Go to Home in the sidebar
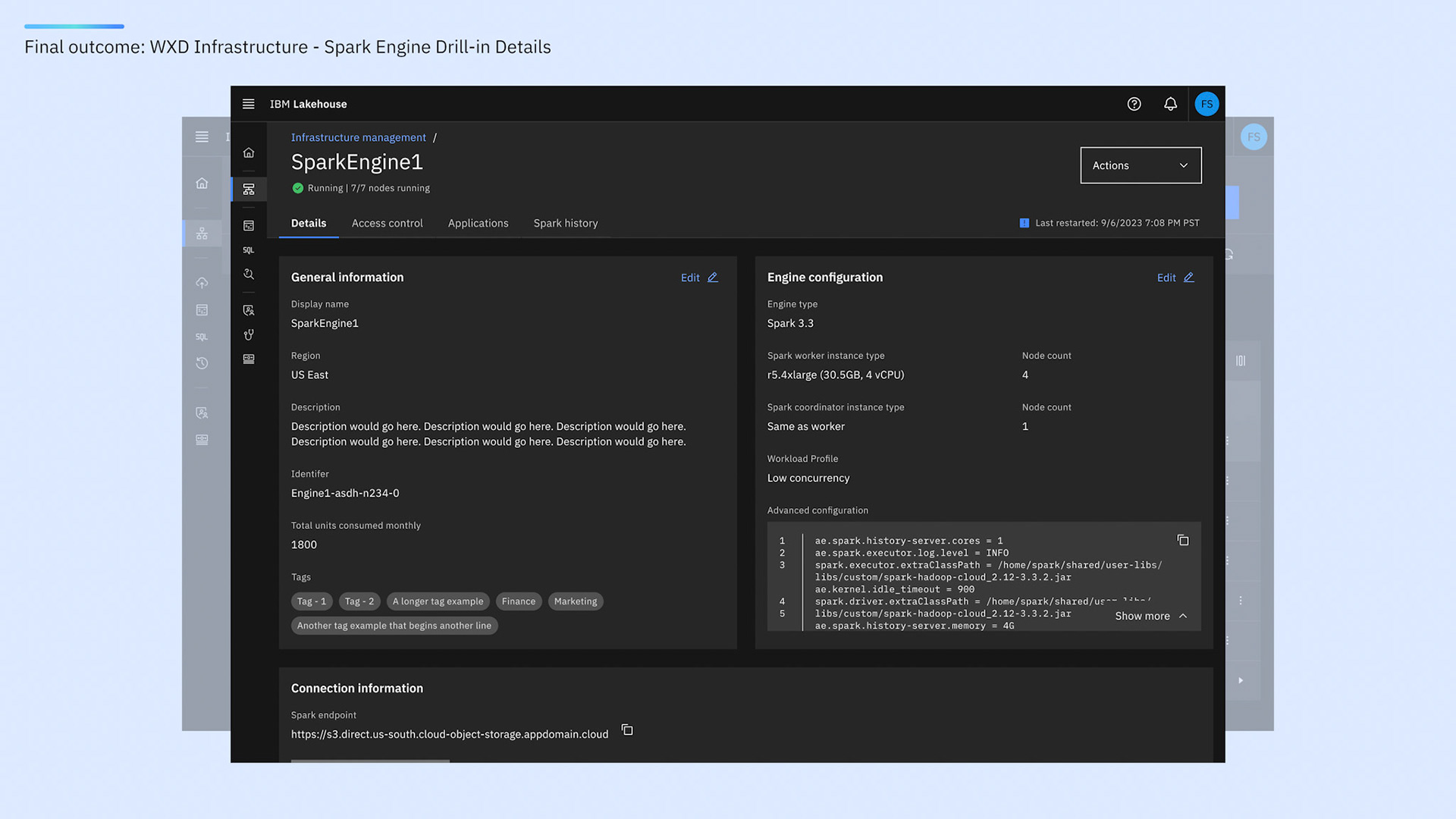This screenshot has height=819, width=1456. click(x=248, y=152)
